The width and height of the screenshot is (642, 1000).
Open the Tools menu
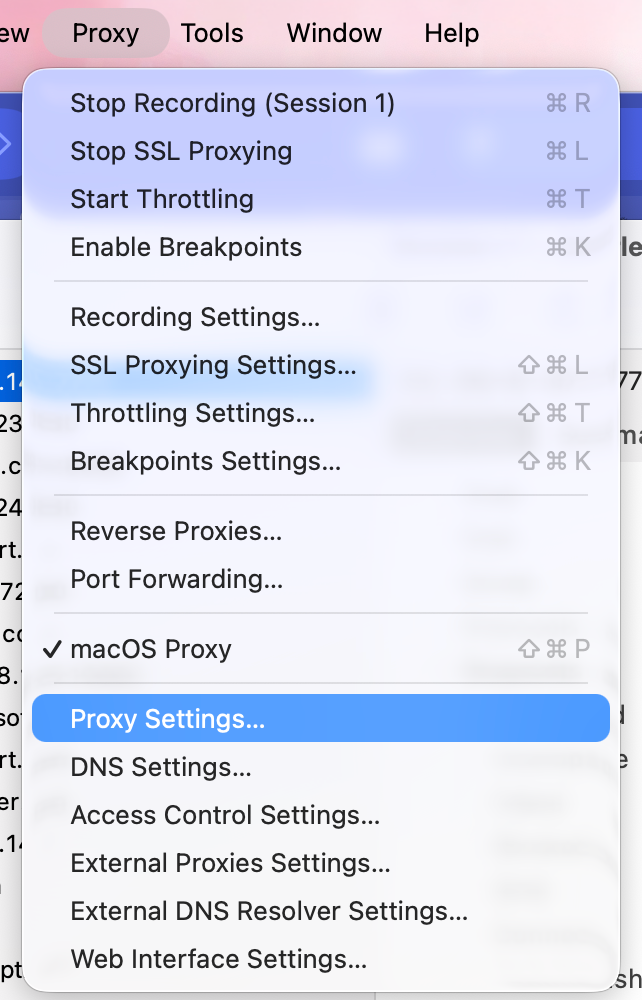point(212,33)
